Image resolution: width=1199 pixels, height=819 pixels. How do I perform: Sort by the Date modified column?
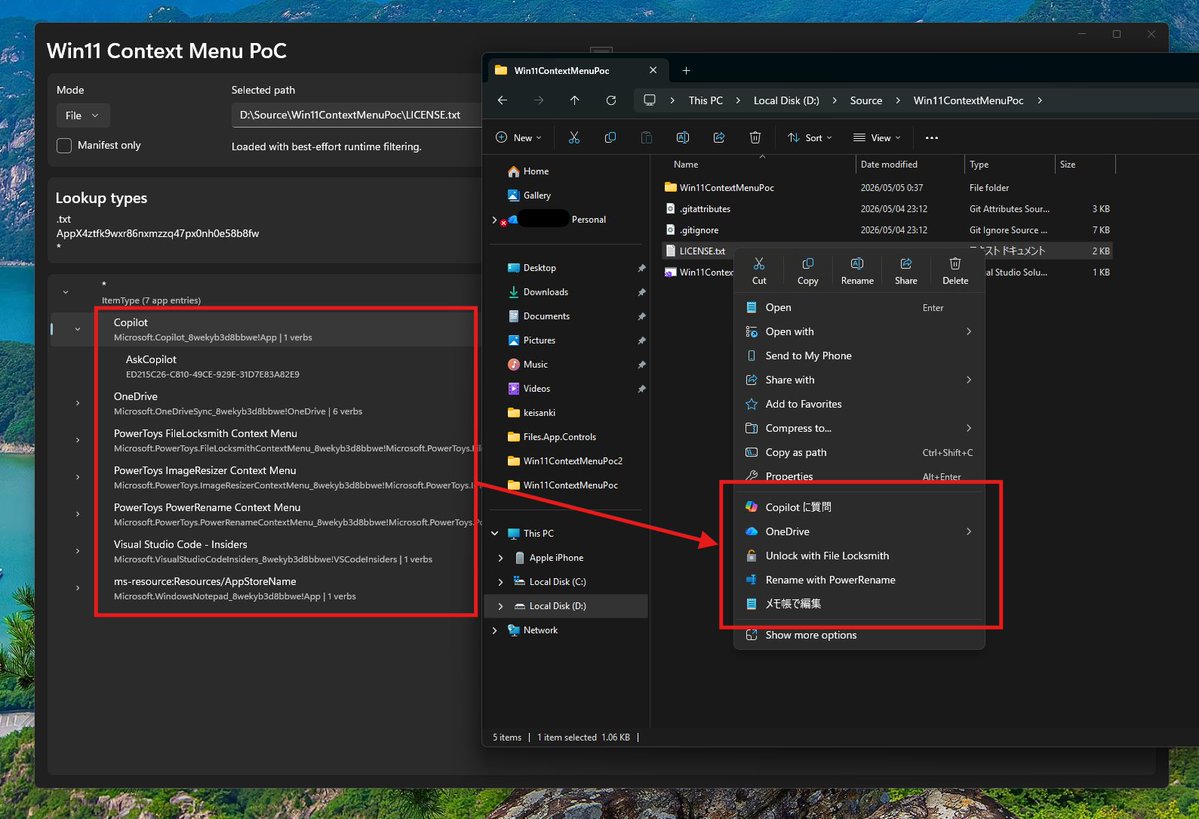click(908, 164)
